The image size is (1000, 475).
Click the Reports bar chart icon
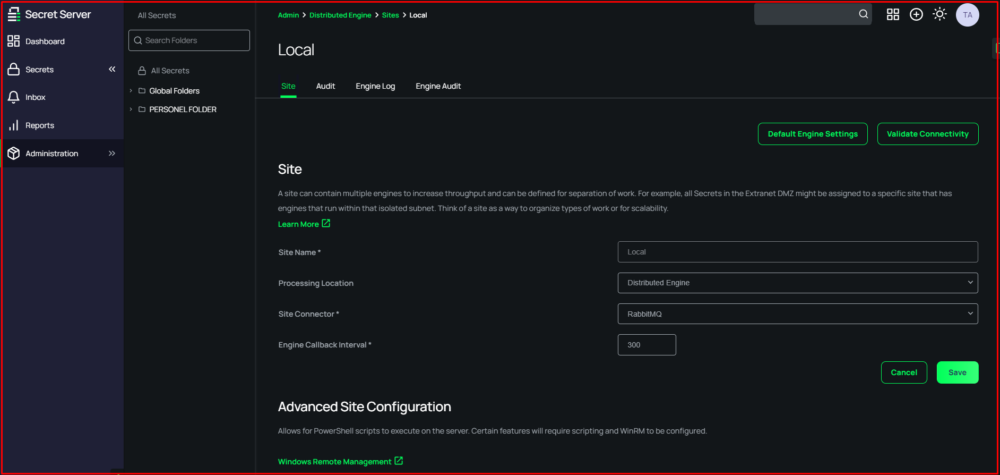pyautogui.click(x=13, y=125)
